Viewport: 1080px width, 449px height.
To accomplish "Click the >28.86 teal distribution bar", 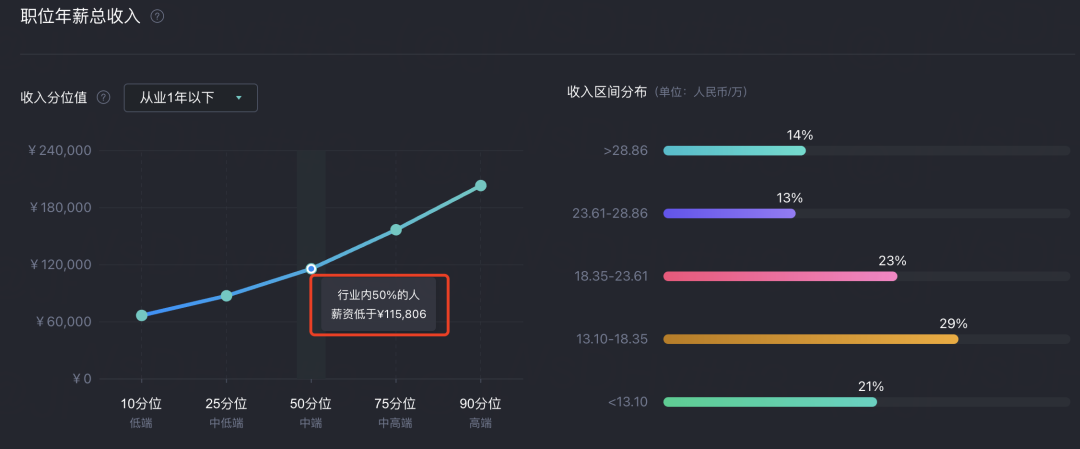I will pyautogui.click(x=734, y=150).
